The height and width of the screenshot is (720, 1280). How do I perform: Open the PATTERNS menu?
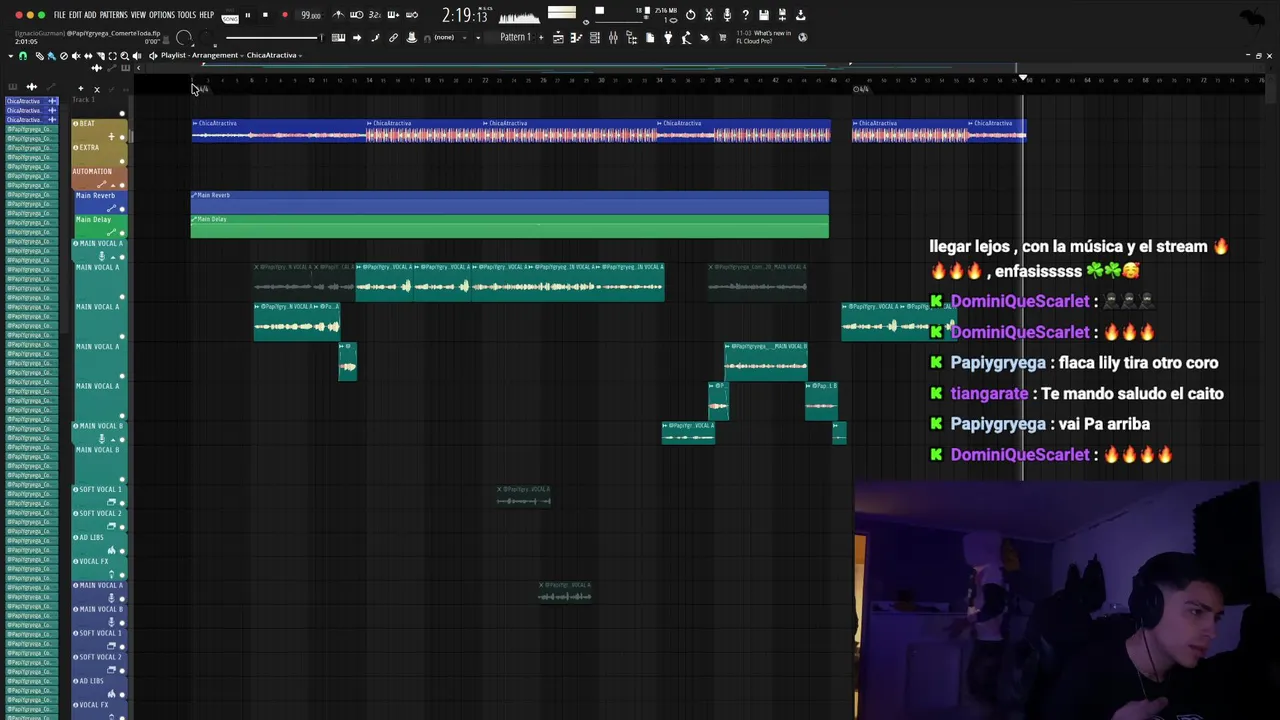click(113, 15)
